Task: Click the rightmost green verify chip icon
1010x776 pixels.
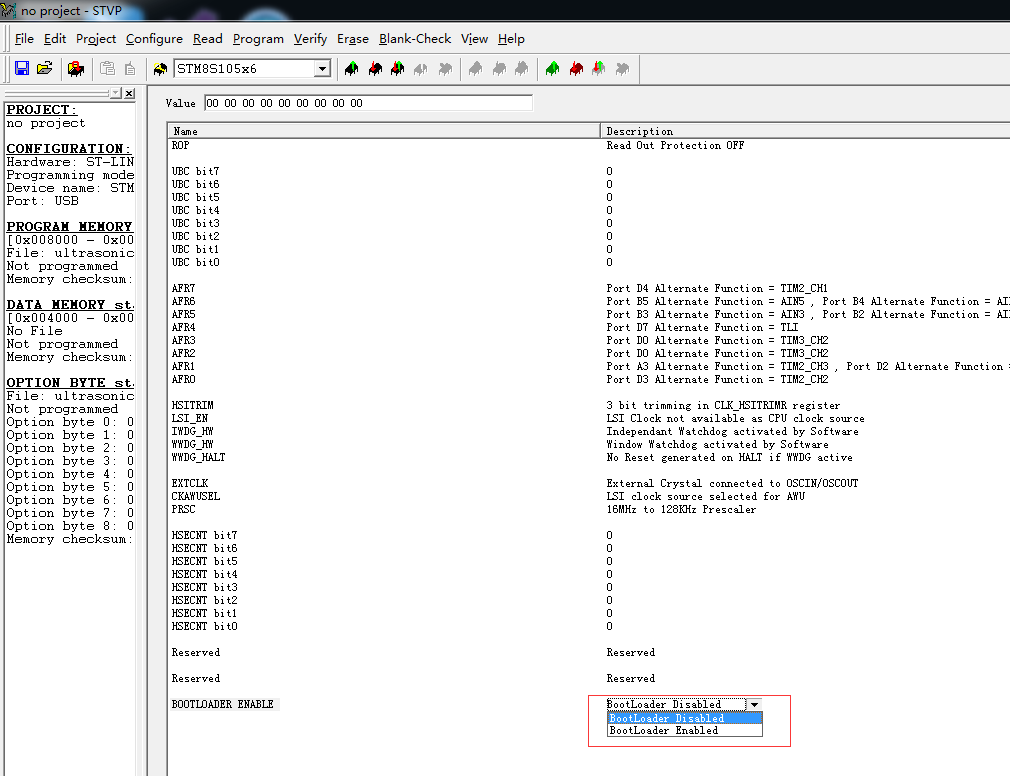Action: pyautogui.click(x=598, y=68)
